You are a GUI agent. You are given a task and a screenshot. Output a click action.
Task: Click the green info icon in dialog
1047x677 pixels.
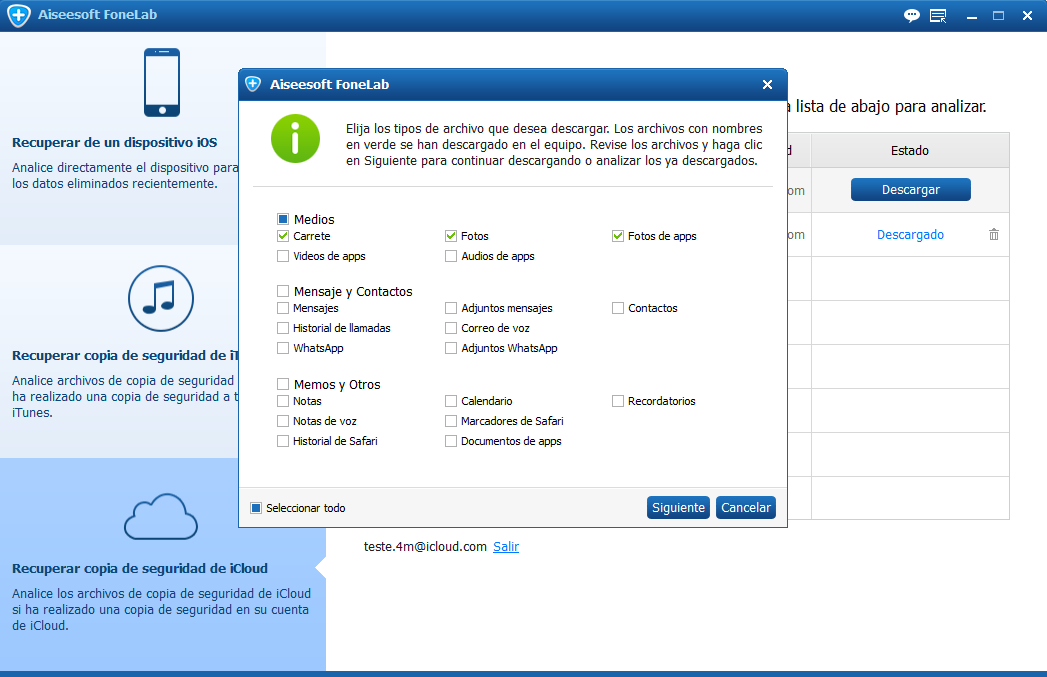click(295, 139)
